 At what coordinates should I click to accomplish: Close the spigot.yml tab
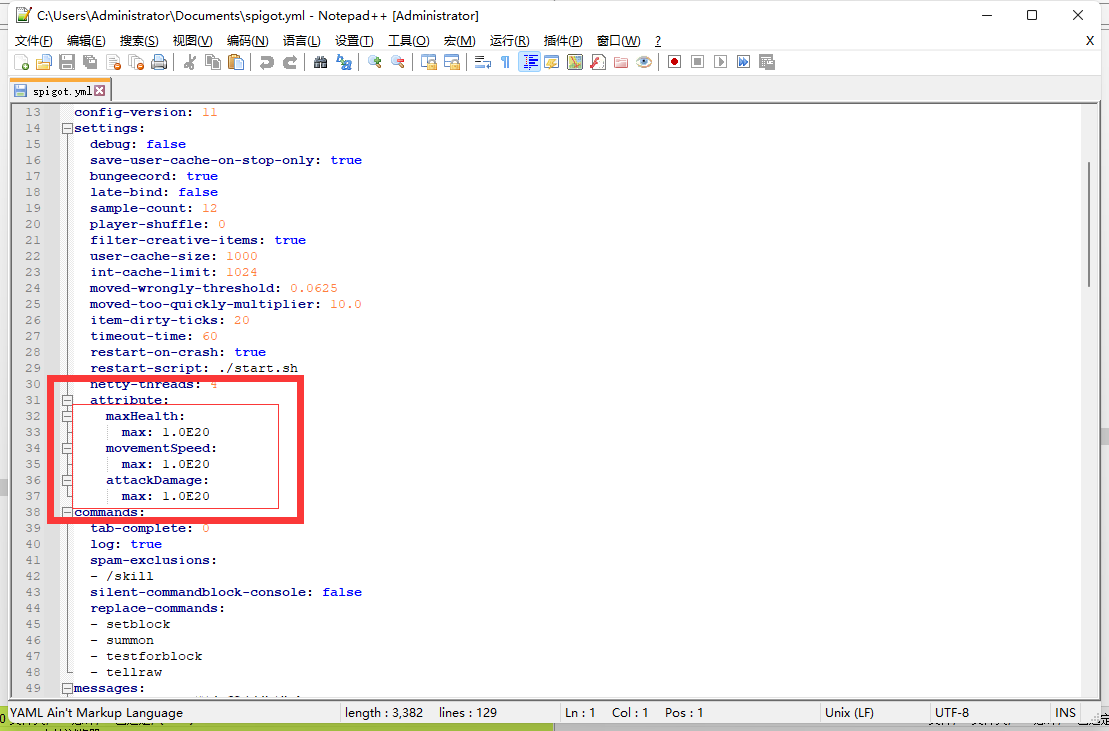100,91
